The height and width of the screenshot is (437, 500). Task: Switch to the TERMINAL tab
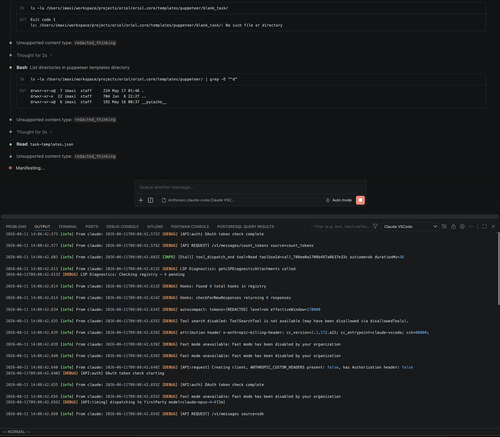(x=68, y=227)
